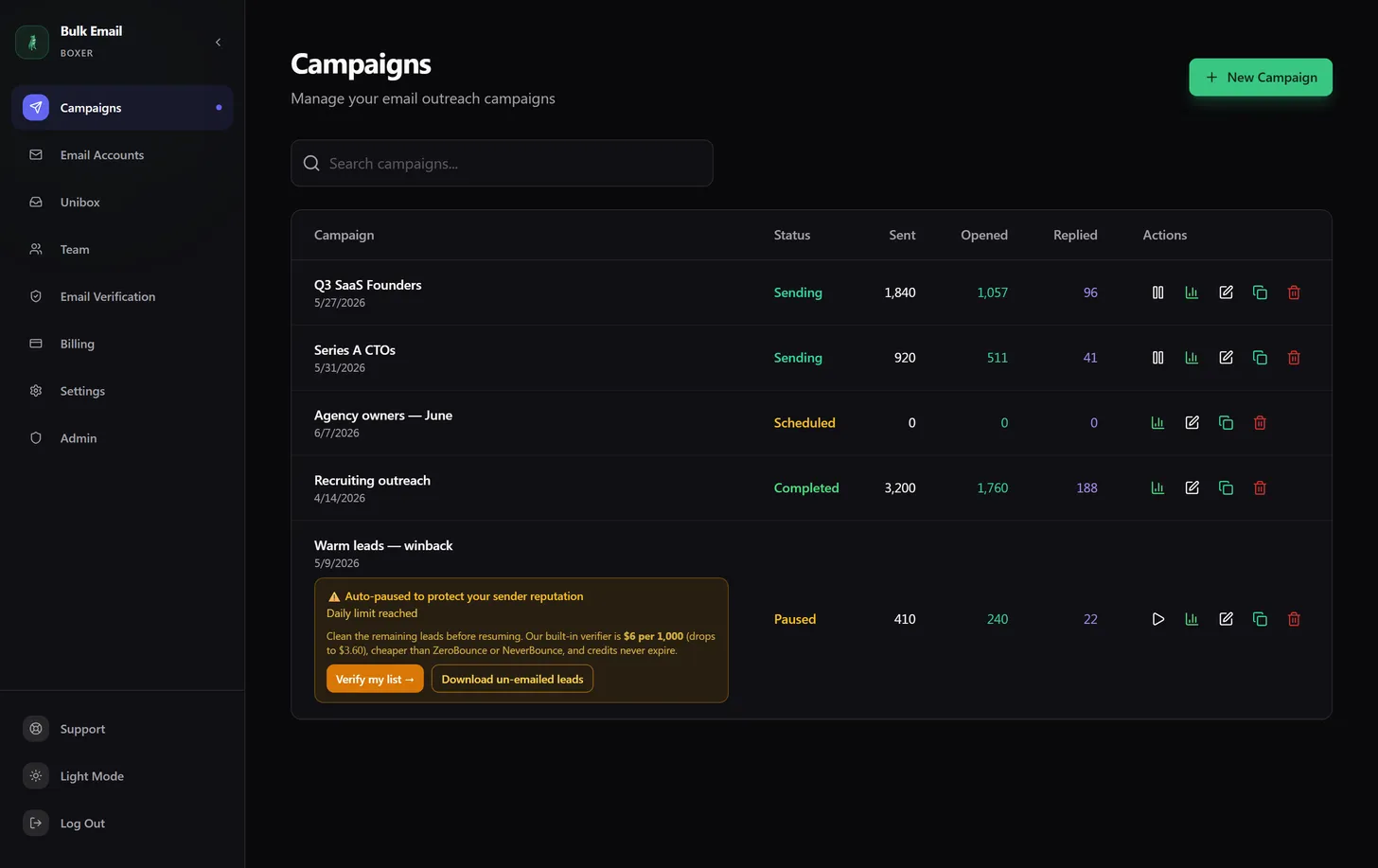Image resolution: width=1378 pixels, height=868 pixels.
Task: Log Out of the account
Action: tap(122, 824)
